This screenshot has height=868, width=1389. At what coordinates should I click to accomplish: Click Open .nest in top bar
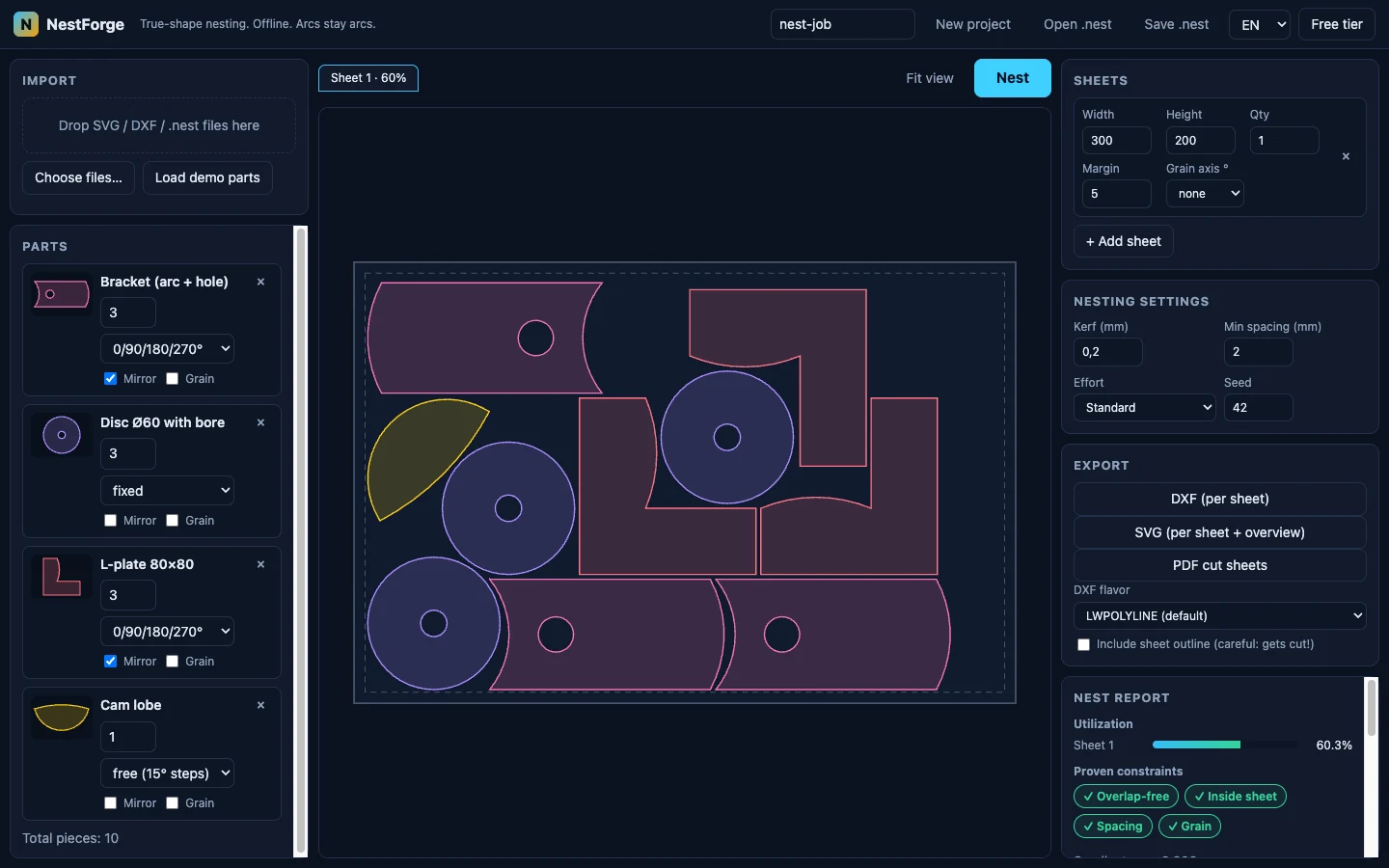(1077, 24)
